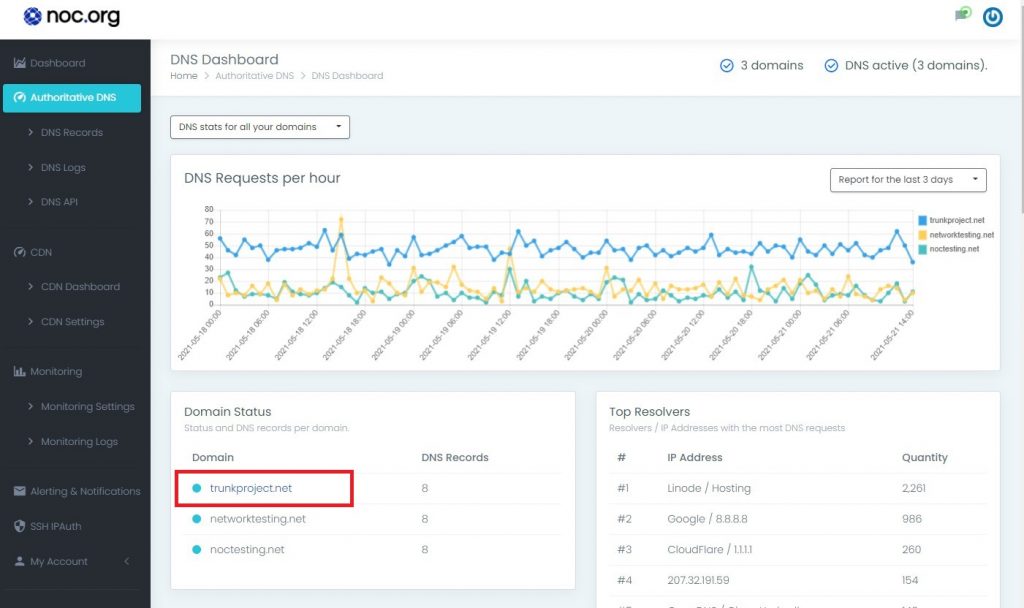Open the noctesting.net domain link

[247, 549]
